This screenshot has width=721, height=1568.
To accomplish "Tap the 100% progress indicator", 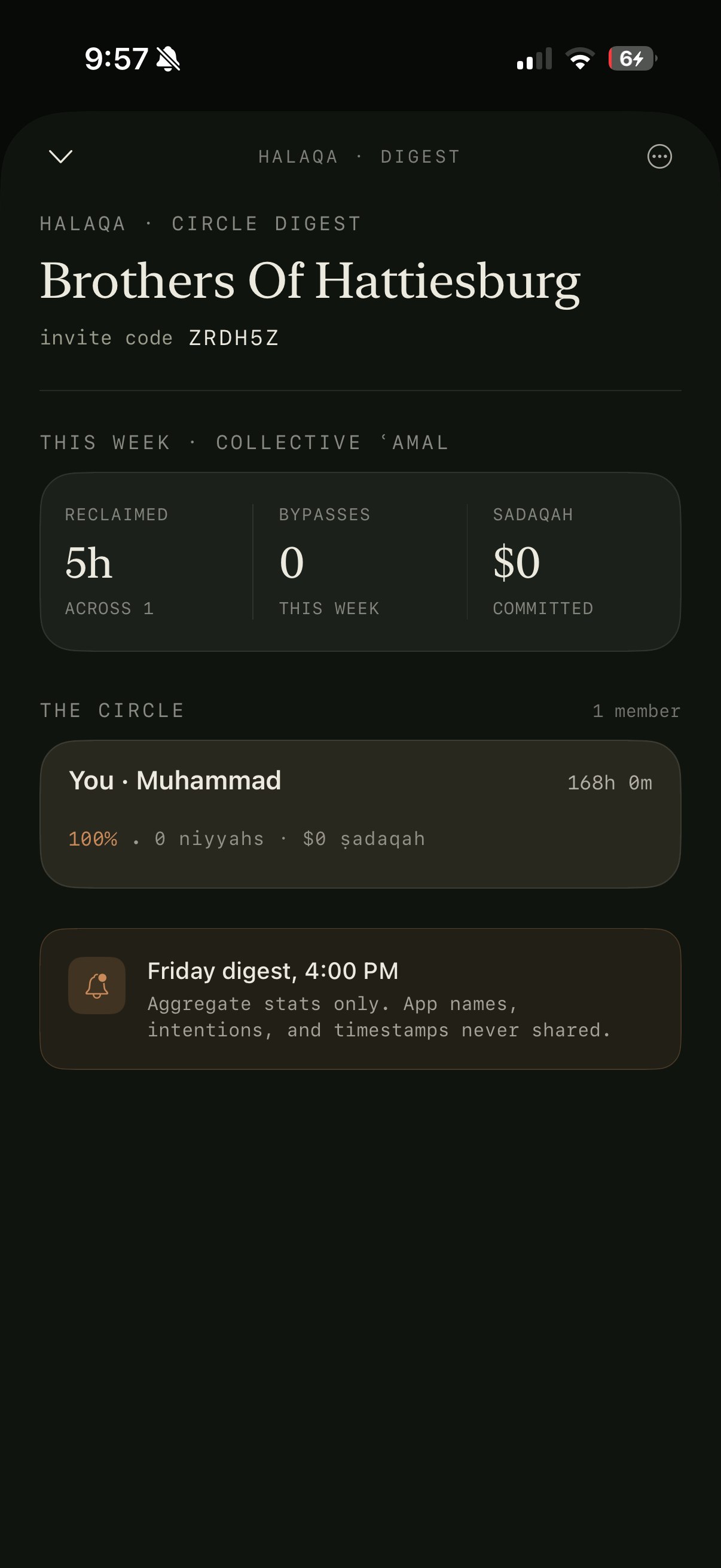I will pyautogui.click(x=93, y=839).
